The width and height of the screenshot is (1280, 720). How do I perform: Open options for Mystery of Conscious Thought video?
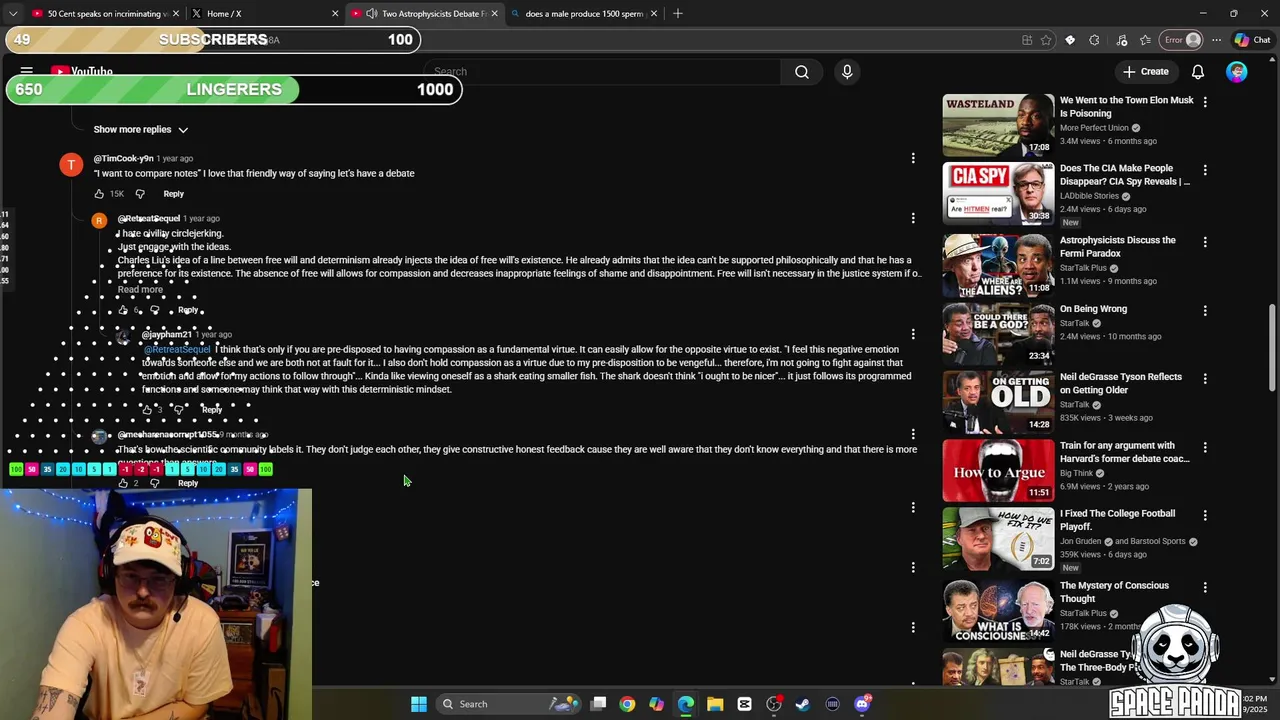[x=1205, y=587]
